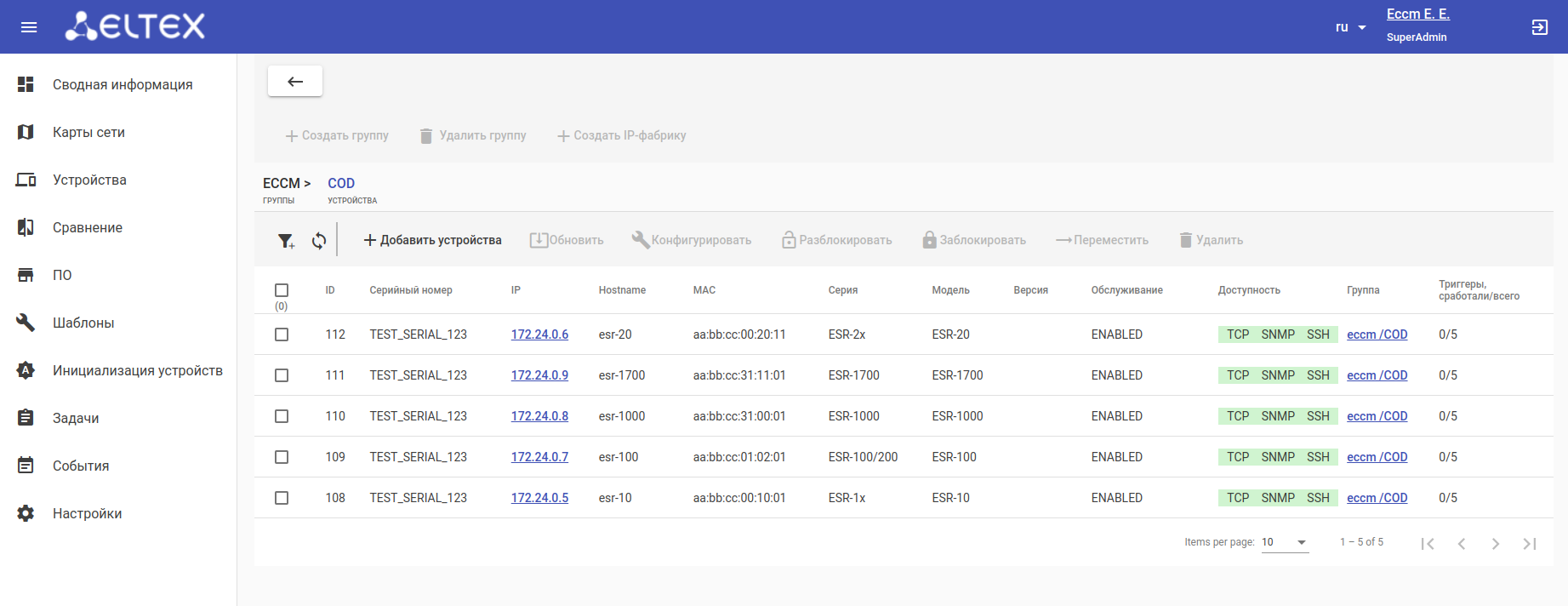
Task: Open the Eccm E. E. user profile link
Action: (x=1417, y=14)
